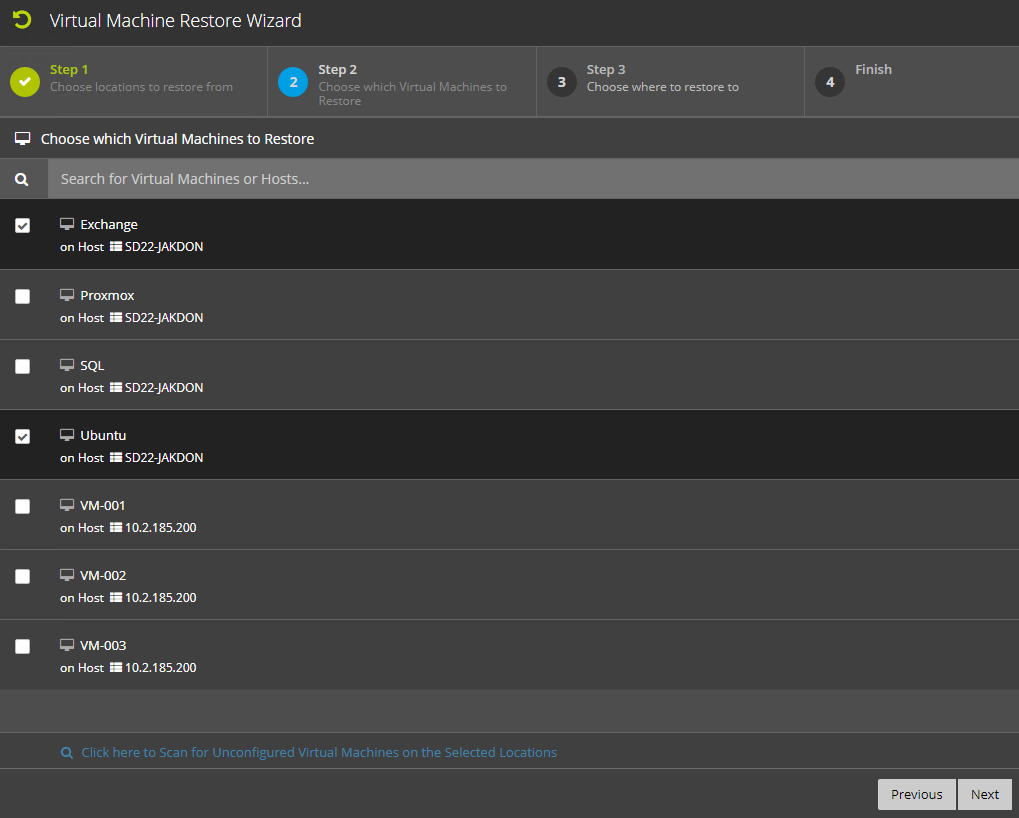The width and height of the screenshot is (1019, 818).
Task: Select the VM-002 name
Action: tap(103, 576)
